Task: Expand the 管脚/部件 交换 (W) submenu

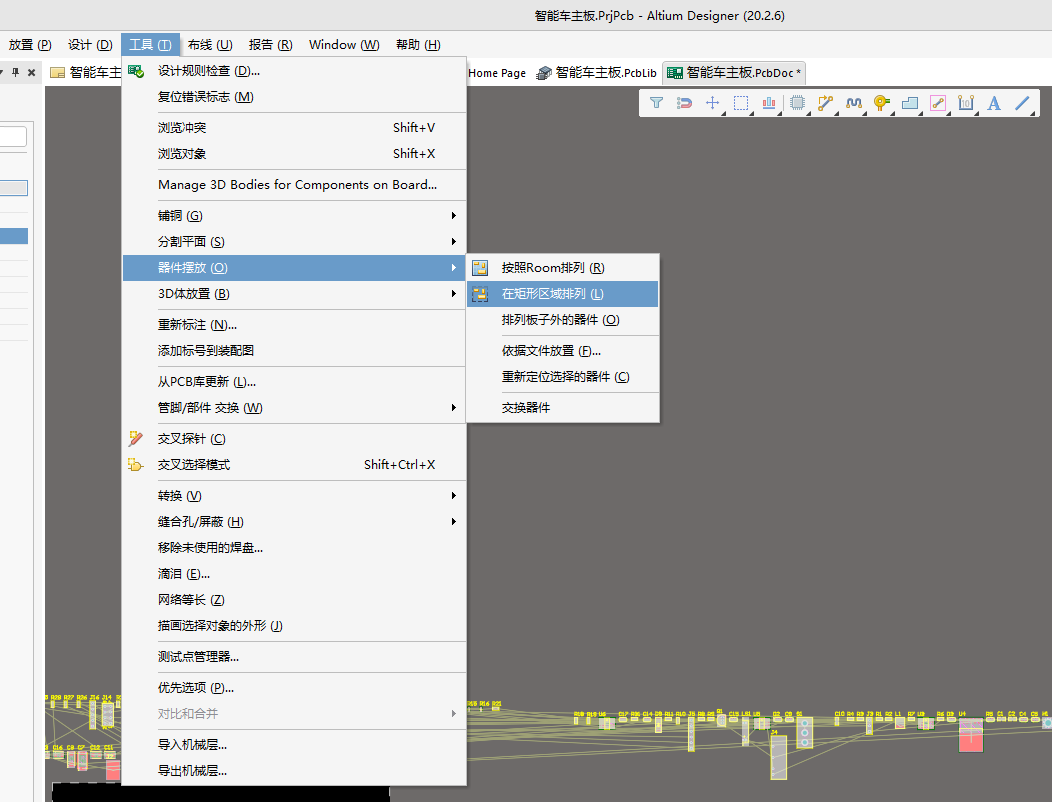Action: click(294, 408)
